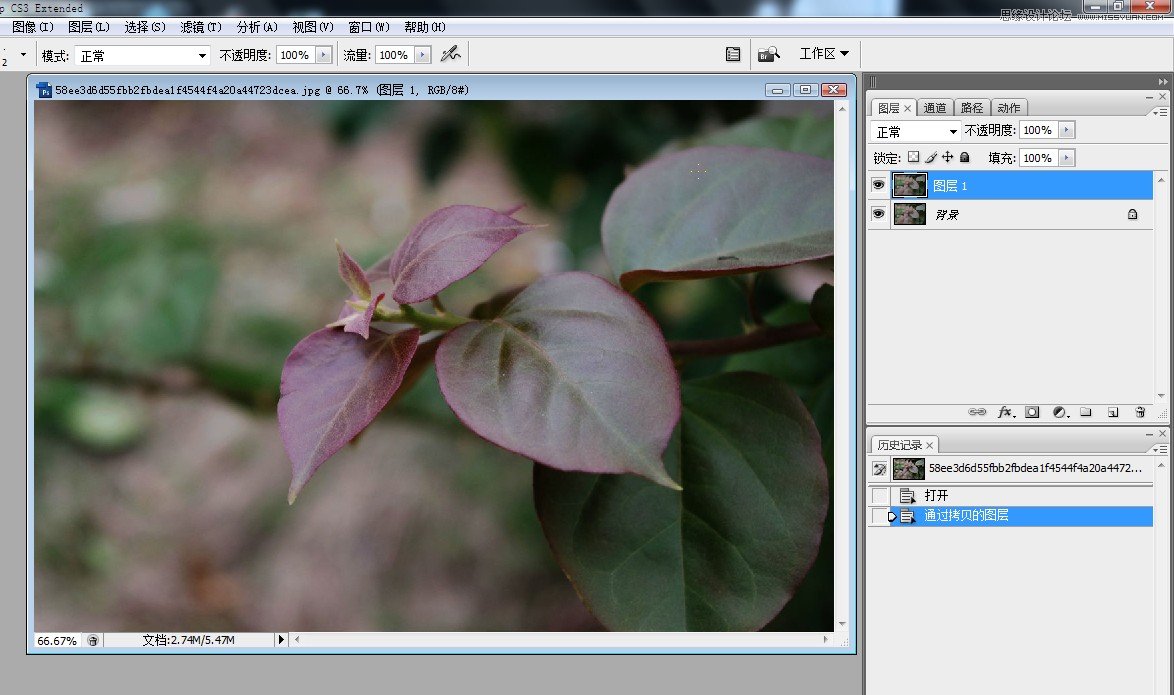Toggle history brush source box for 打开
This screenshot has width=1174, height=695.
[880, 496]
